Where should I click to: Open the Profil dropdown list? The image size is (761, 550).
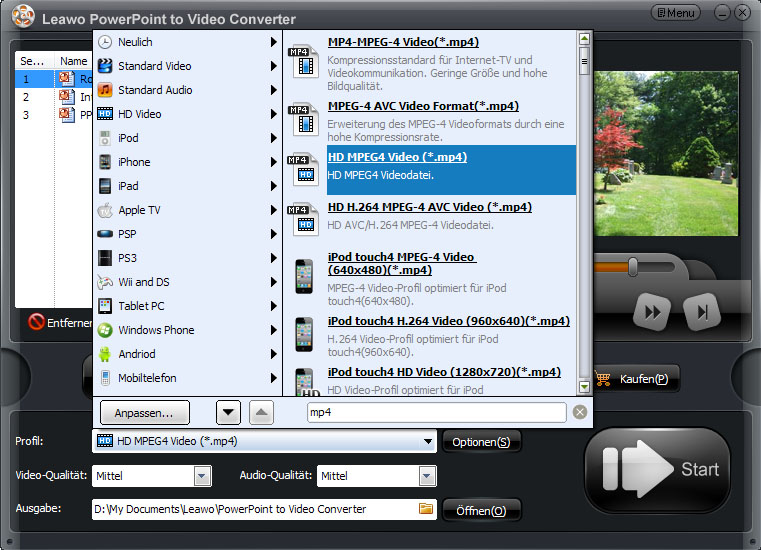point(428,441)
